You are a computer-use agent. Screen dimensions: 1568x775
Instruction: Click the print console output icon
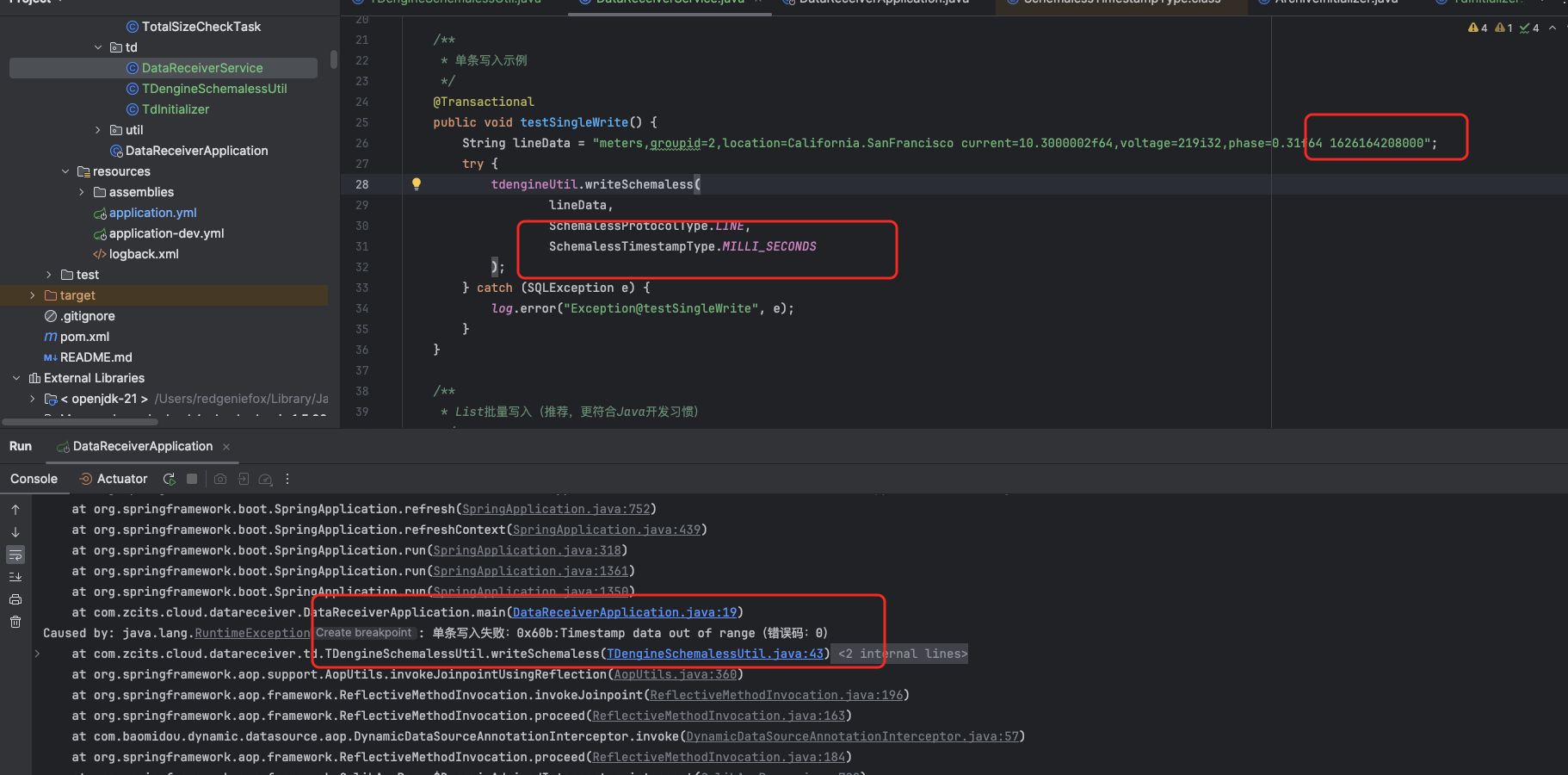tap(15, 599)
